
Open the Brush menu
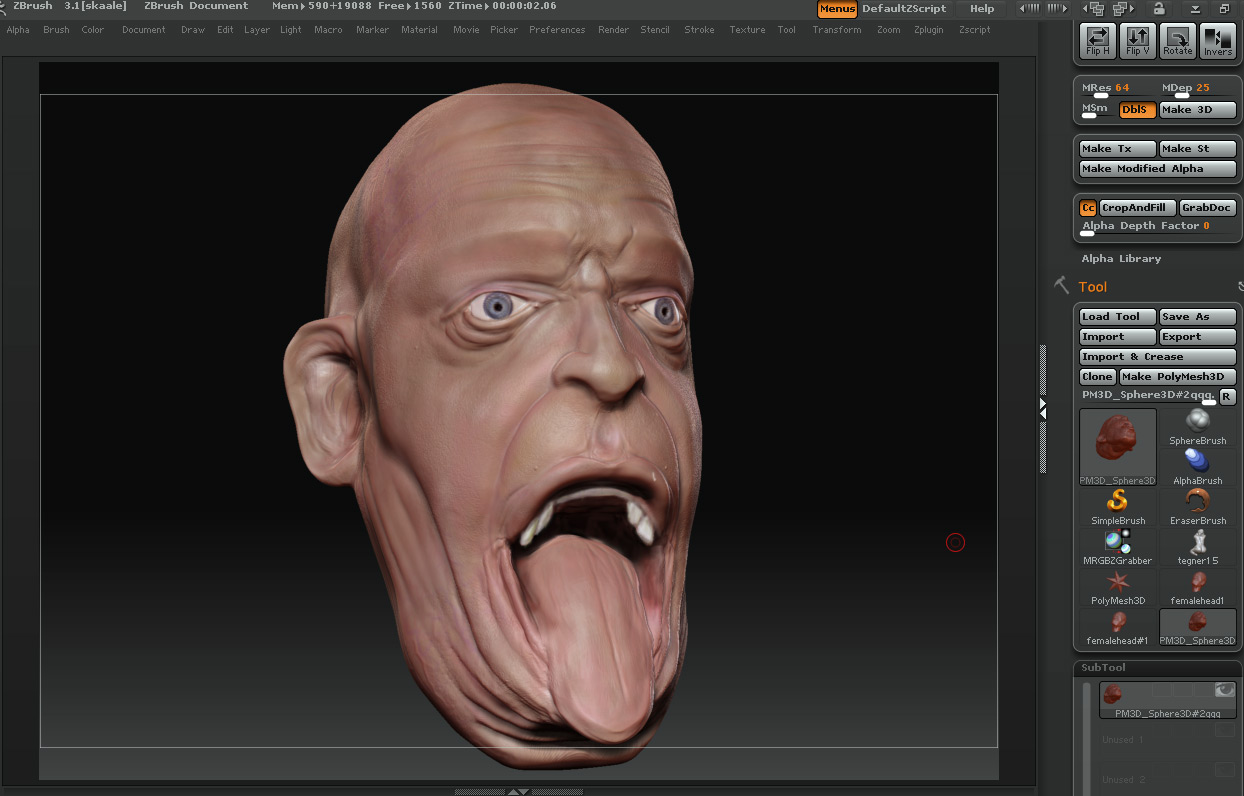[56, 30]
